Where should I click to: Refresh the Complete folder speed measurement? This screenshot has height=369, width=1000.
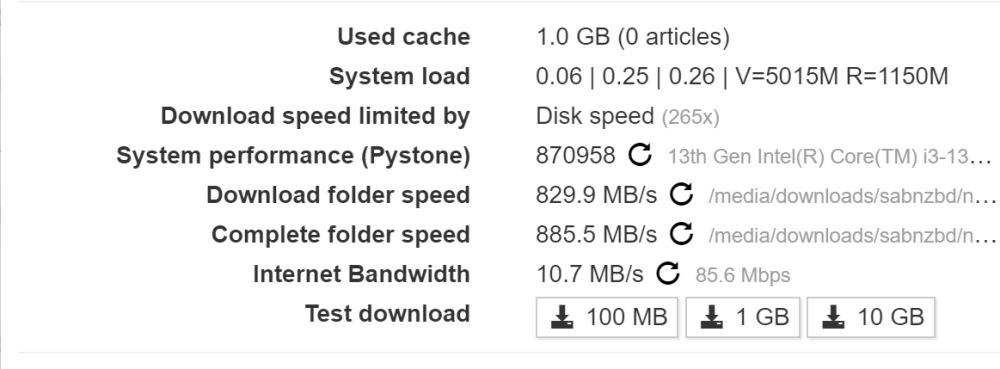(681, 234)
